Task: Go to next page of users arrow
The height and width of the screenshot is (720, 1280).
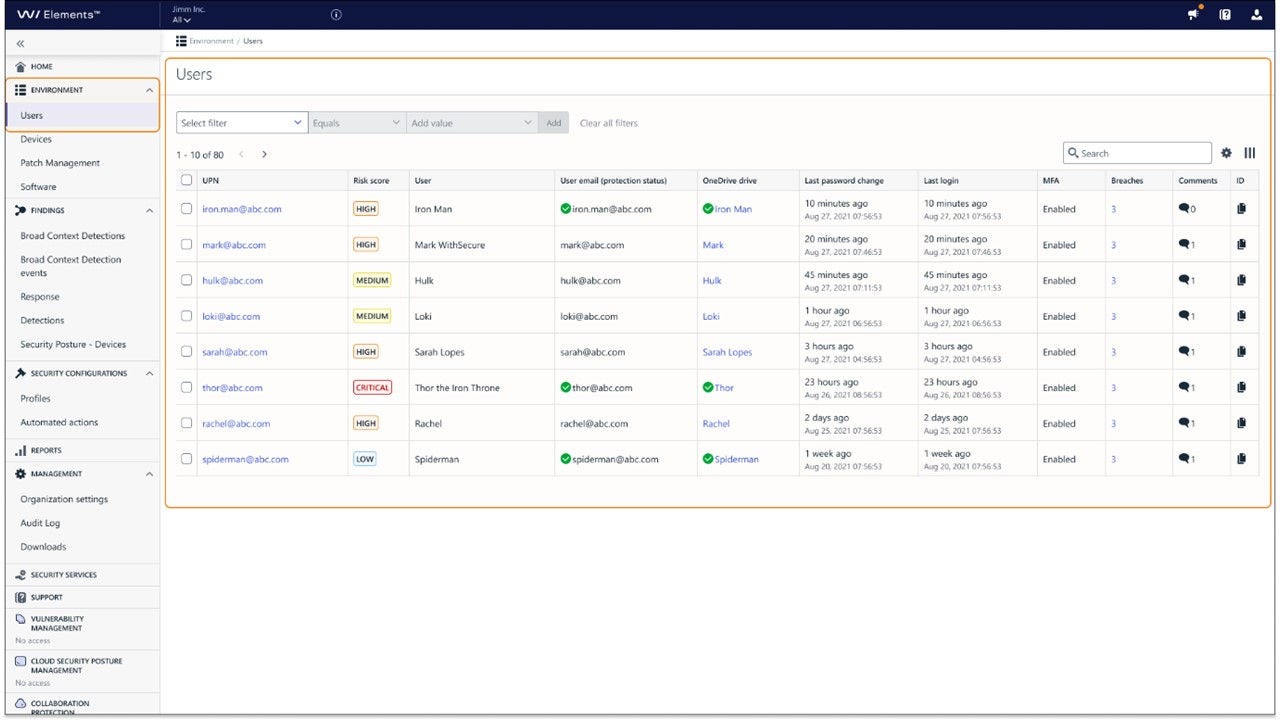Action: pyautogui.click(x=264, y=155)
